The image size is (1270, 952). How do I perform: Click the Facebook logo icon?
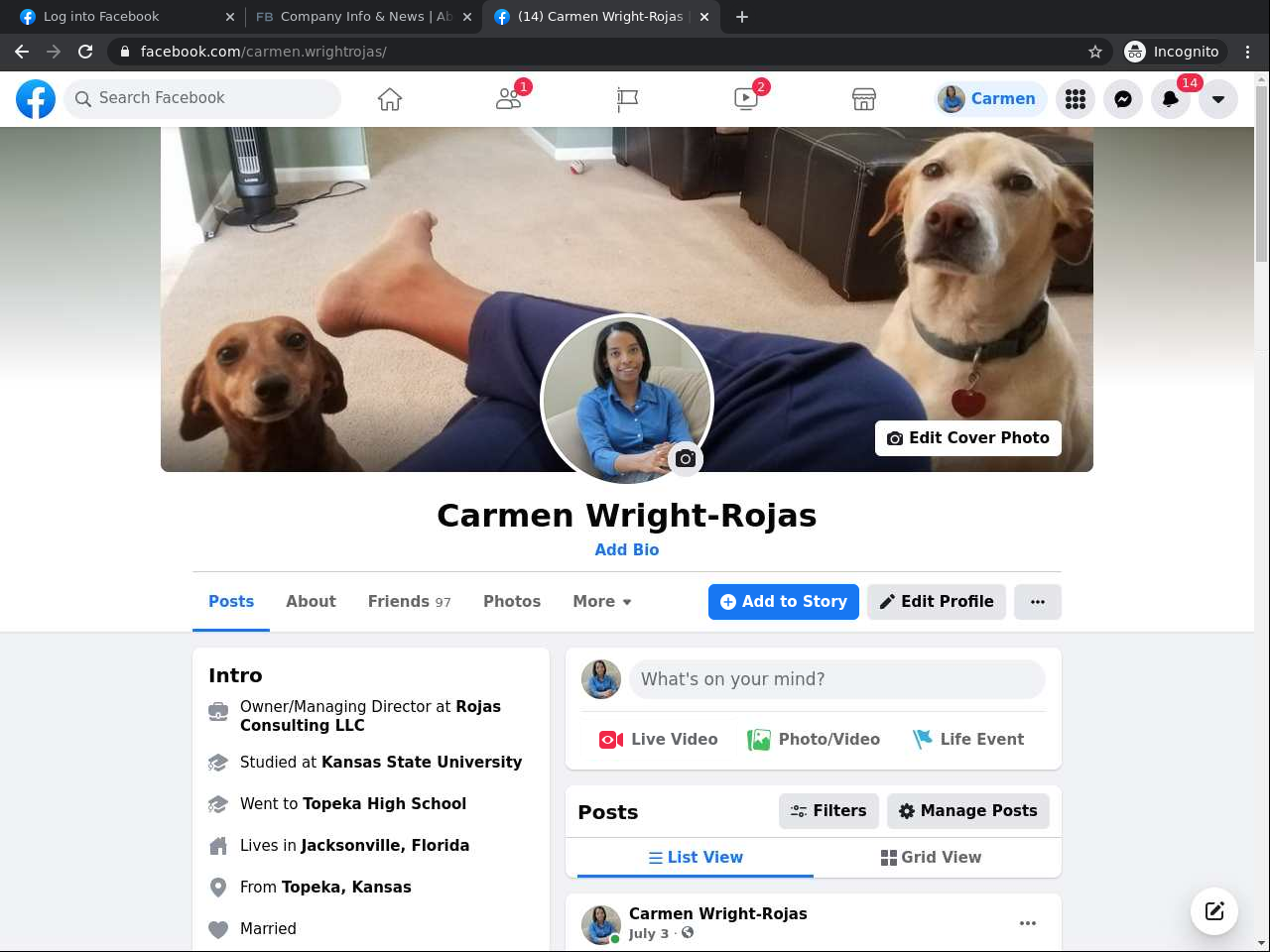(36, 99)
